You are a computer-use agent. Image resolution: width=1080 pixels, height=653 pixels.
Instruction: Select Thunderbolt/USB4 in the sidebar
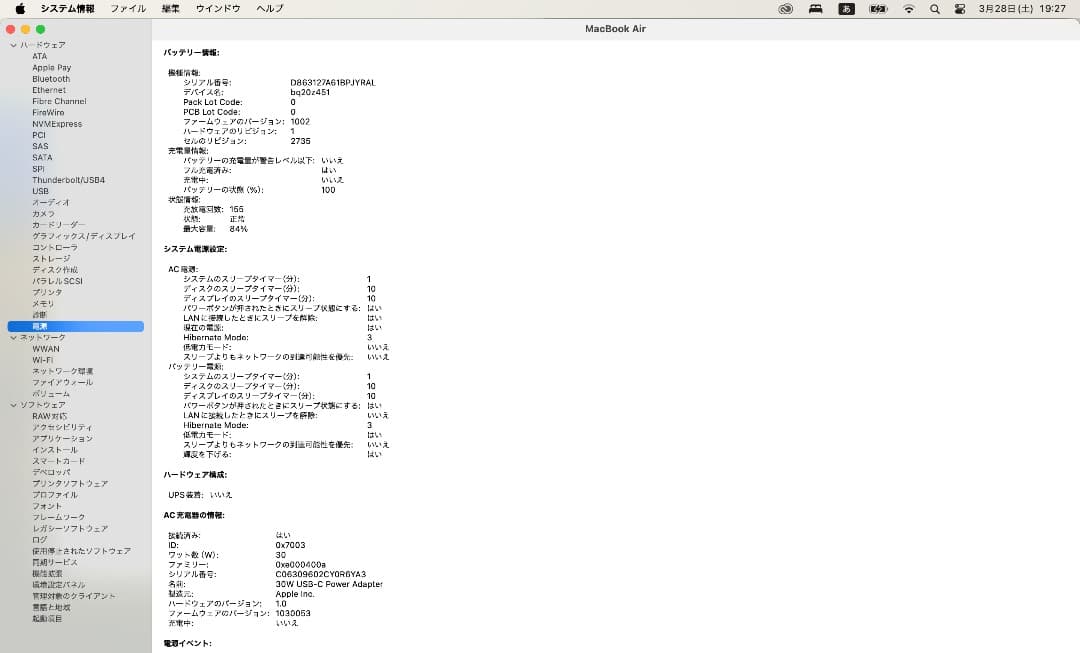[x=68, y=180]
